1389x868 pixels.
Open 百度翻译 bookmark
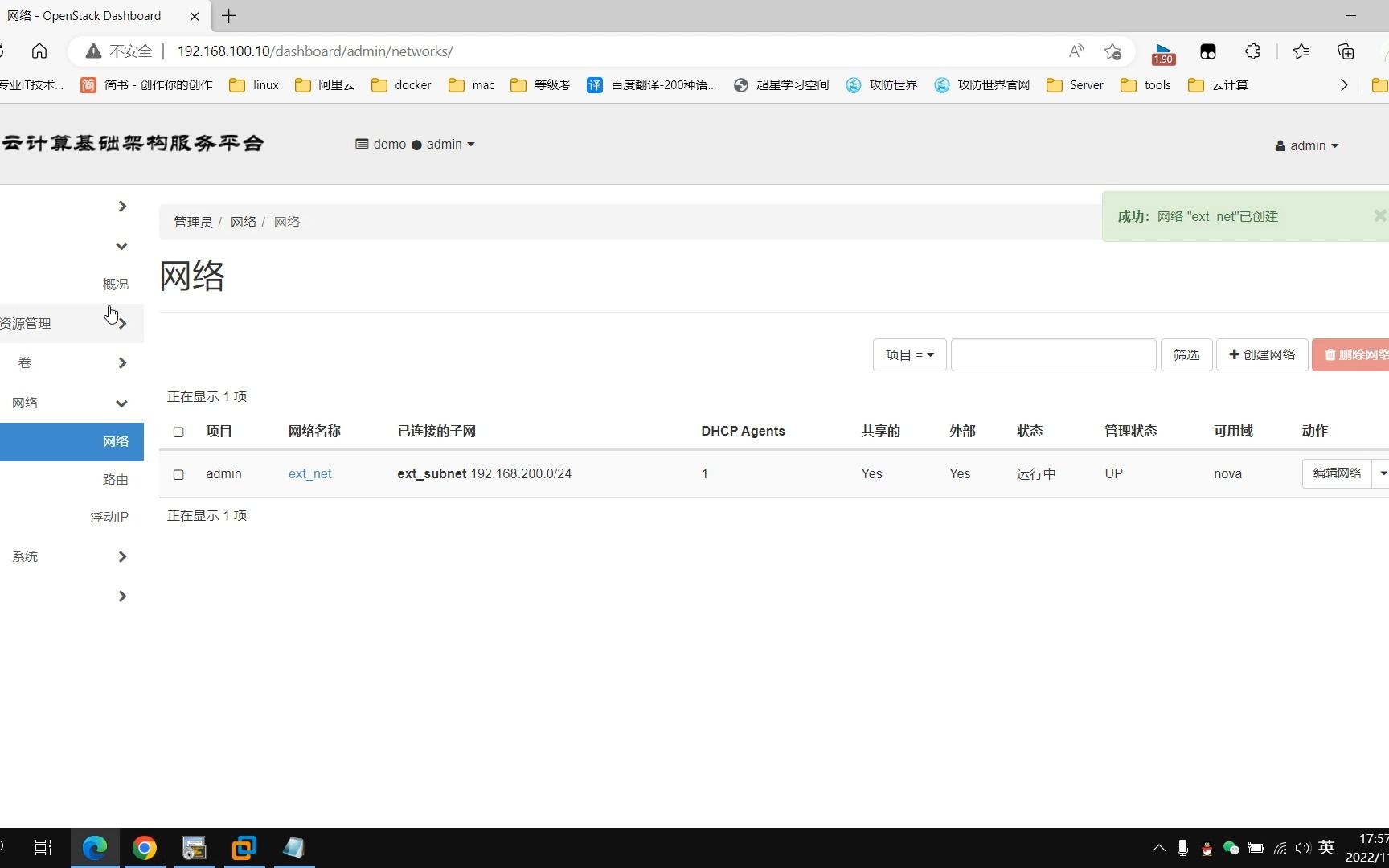(x=652, y=85)
